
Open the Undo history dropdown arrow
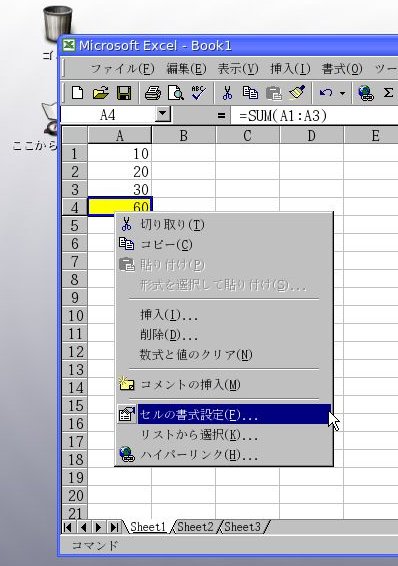pyautogui.click(x=342, y=93)
